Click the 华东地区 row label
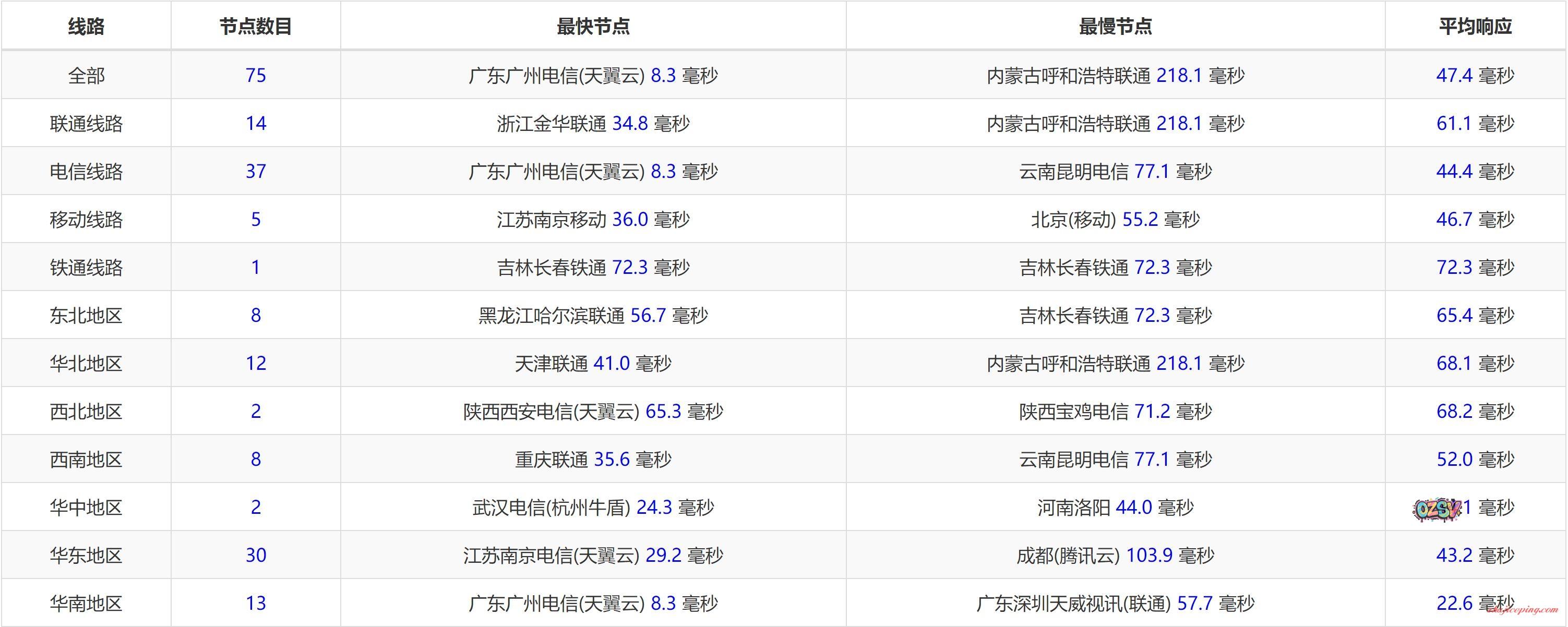 [86, 555]
